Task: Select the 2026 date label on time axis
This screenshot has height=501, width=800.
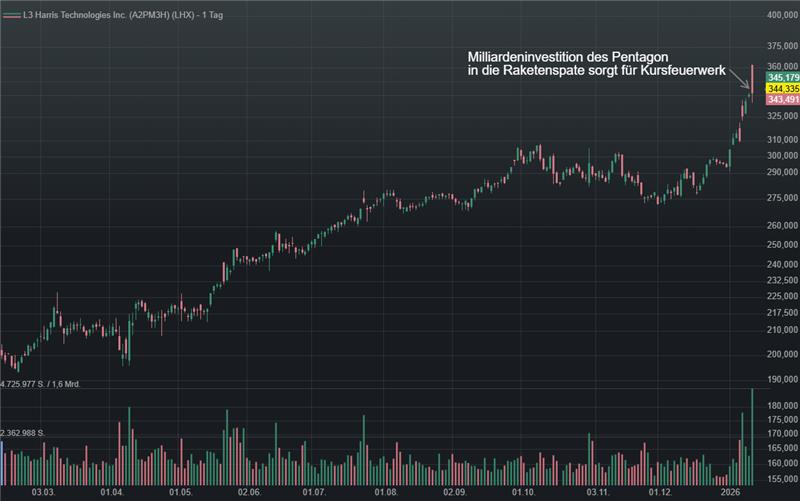Action: point(730,492)
